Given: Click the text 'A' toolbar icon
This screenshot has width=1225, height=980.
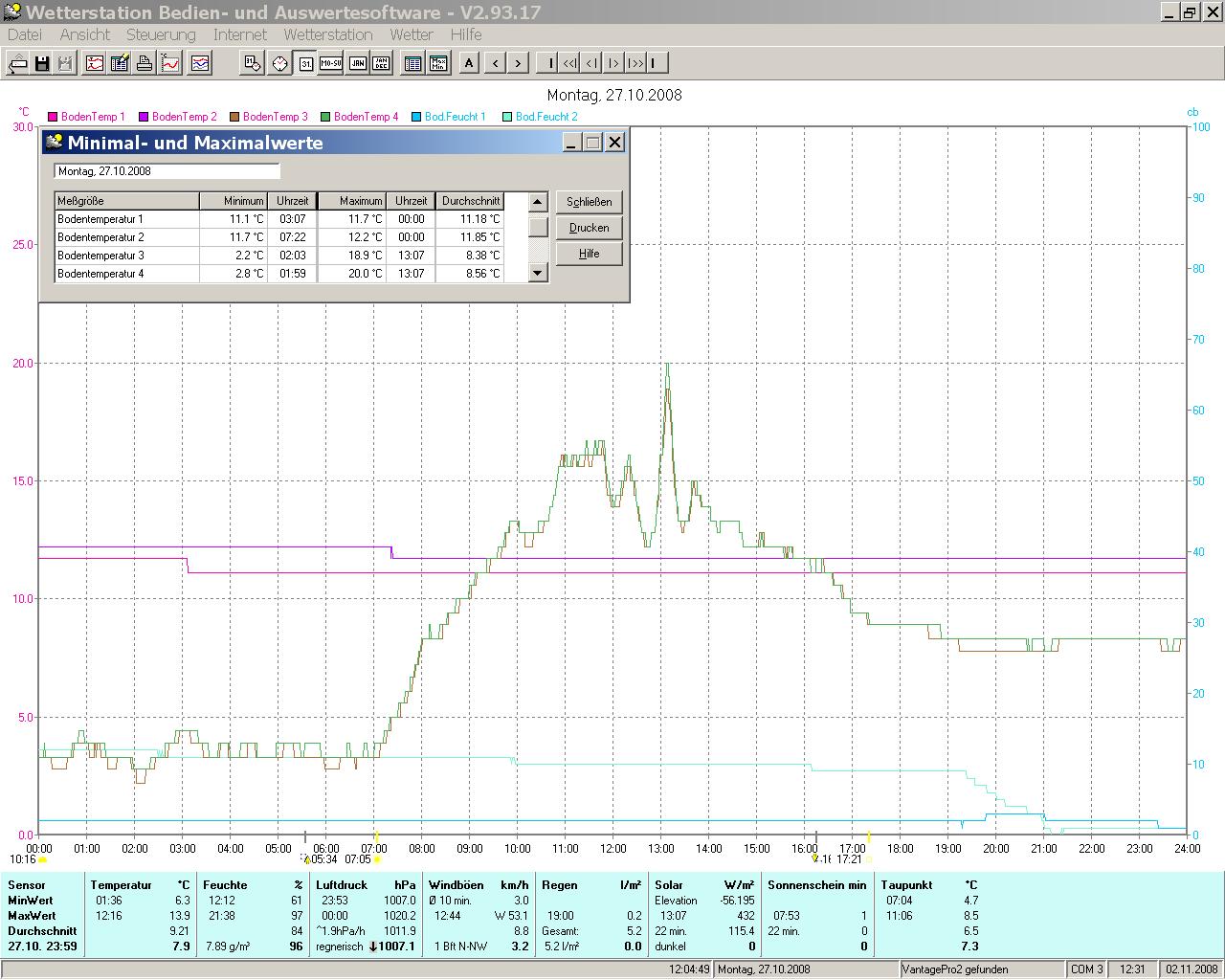Looking at the screenshot, I should 469,64.
